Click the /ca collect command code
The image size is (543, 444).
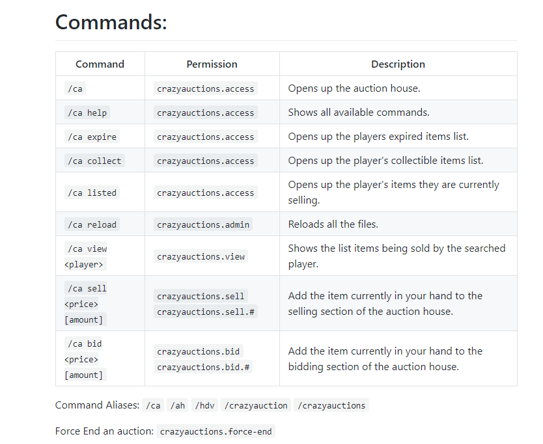[94, 161]
